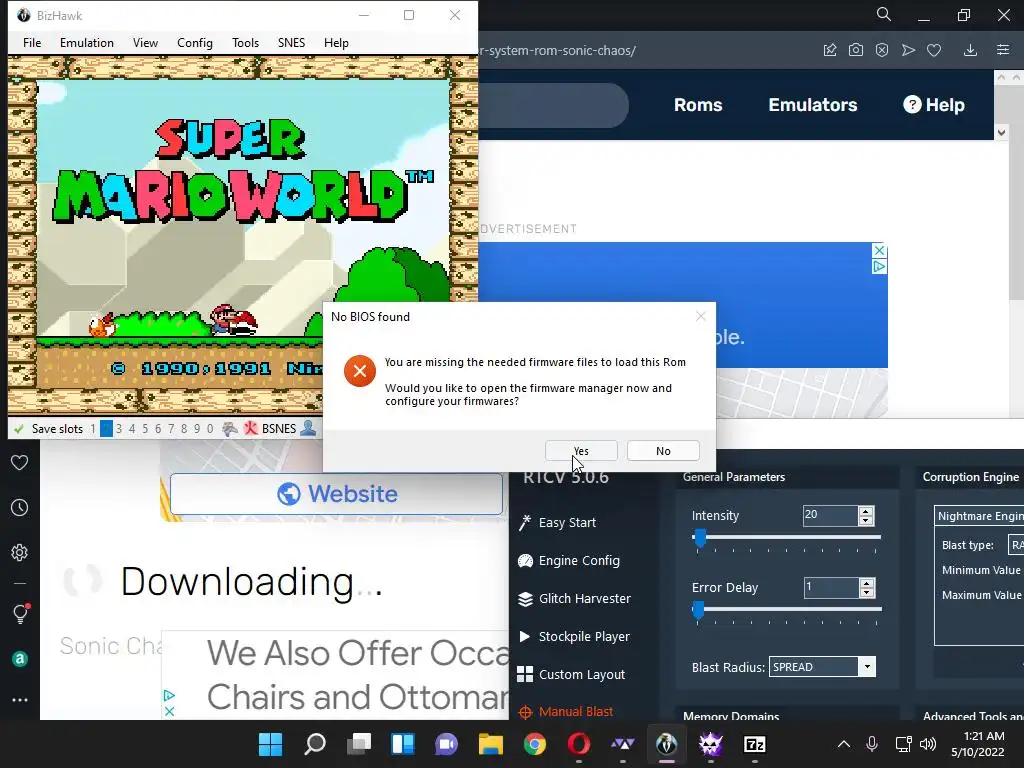
Task: Click the three-dot more icon in Opera sidebar
Action: pyautogui.click(x=20, y=700)
